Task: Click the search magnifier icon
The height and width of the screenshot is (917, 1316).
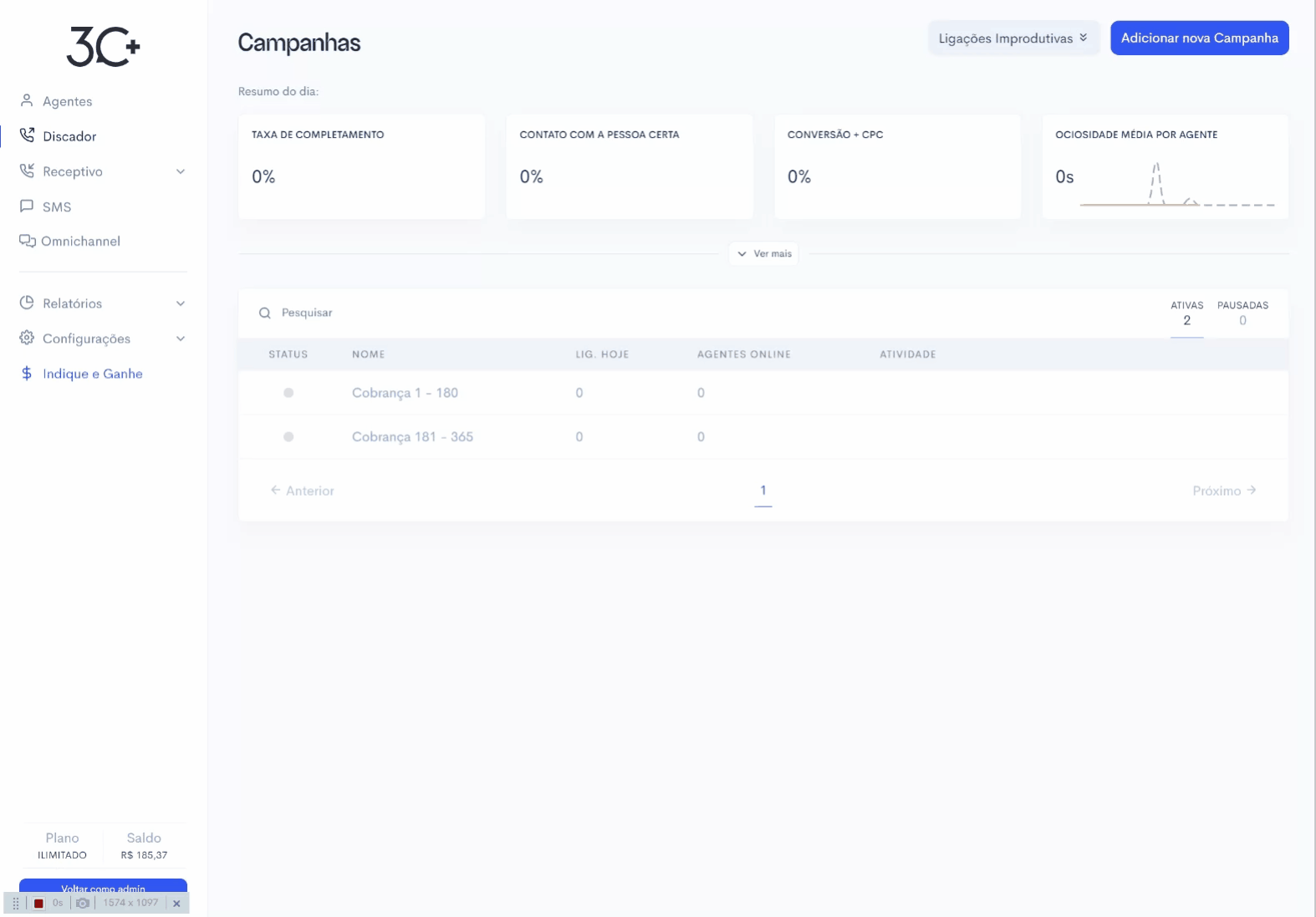Action: (265, 313)
